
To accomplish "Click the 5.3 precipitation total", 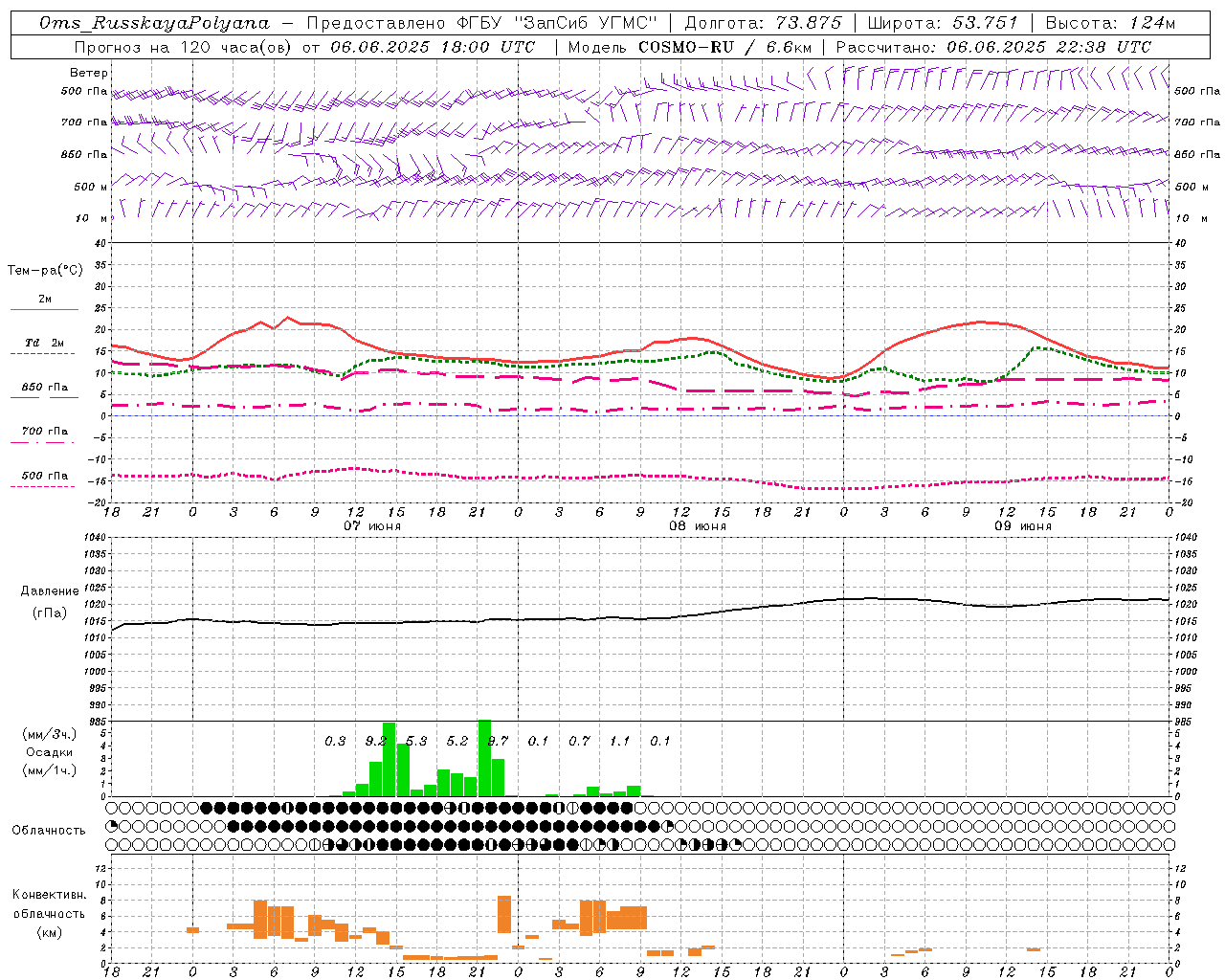I will [x=416, y=742].
